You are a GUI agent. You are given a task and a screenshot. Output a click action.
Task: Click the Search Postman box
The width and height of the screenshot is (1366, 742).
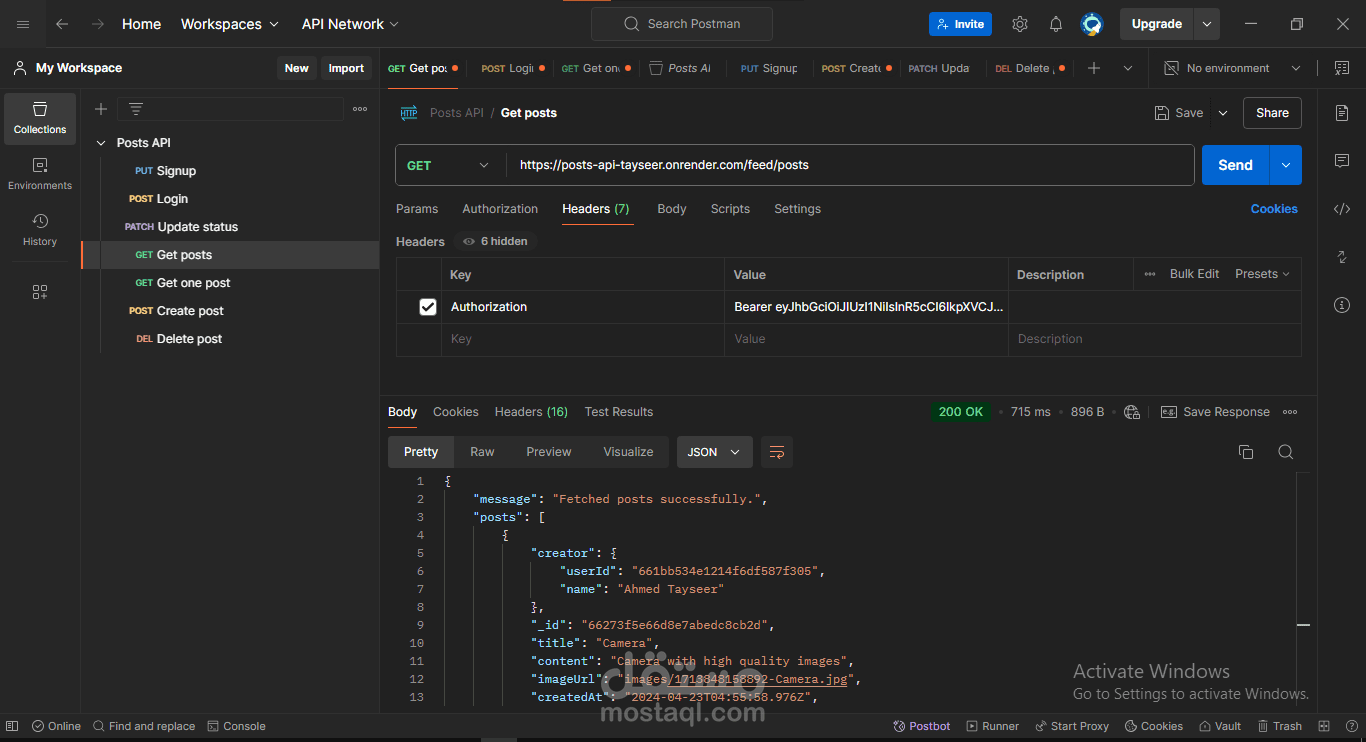pos(682,24)
